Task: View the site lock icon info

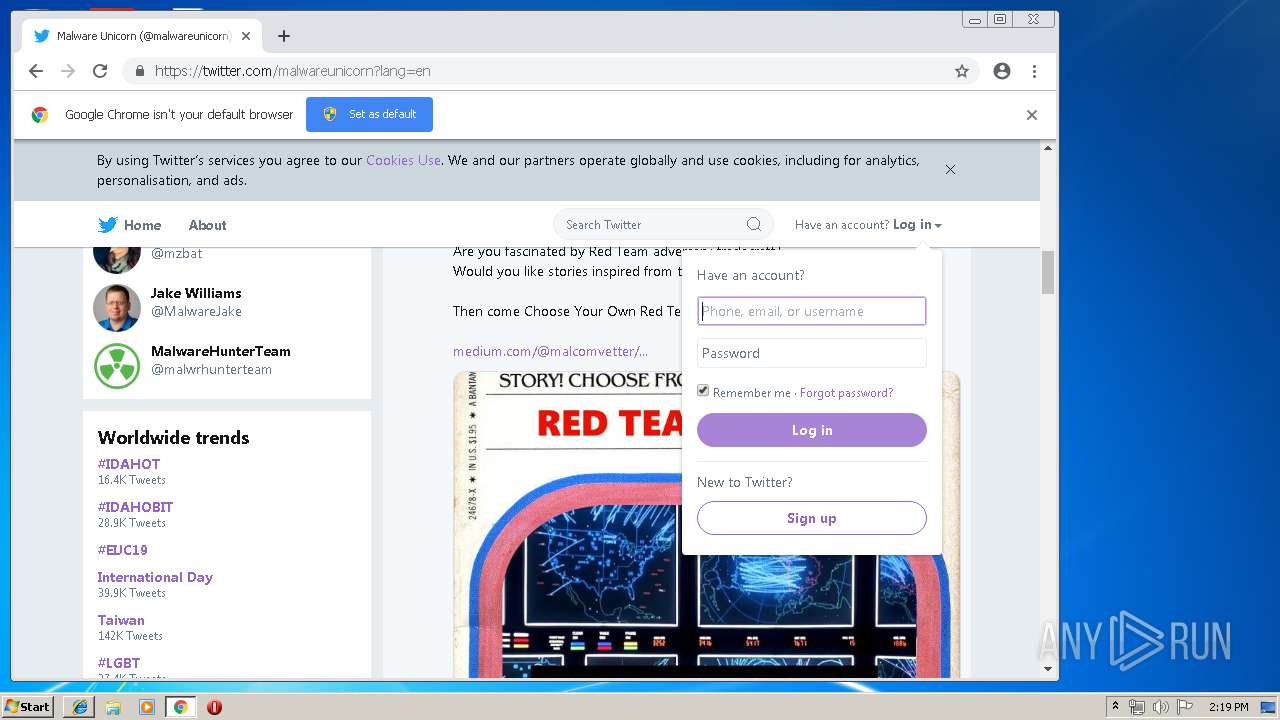Action: tap(139, 71)
